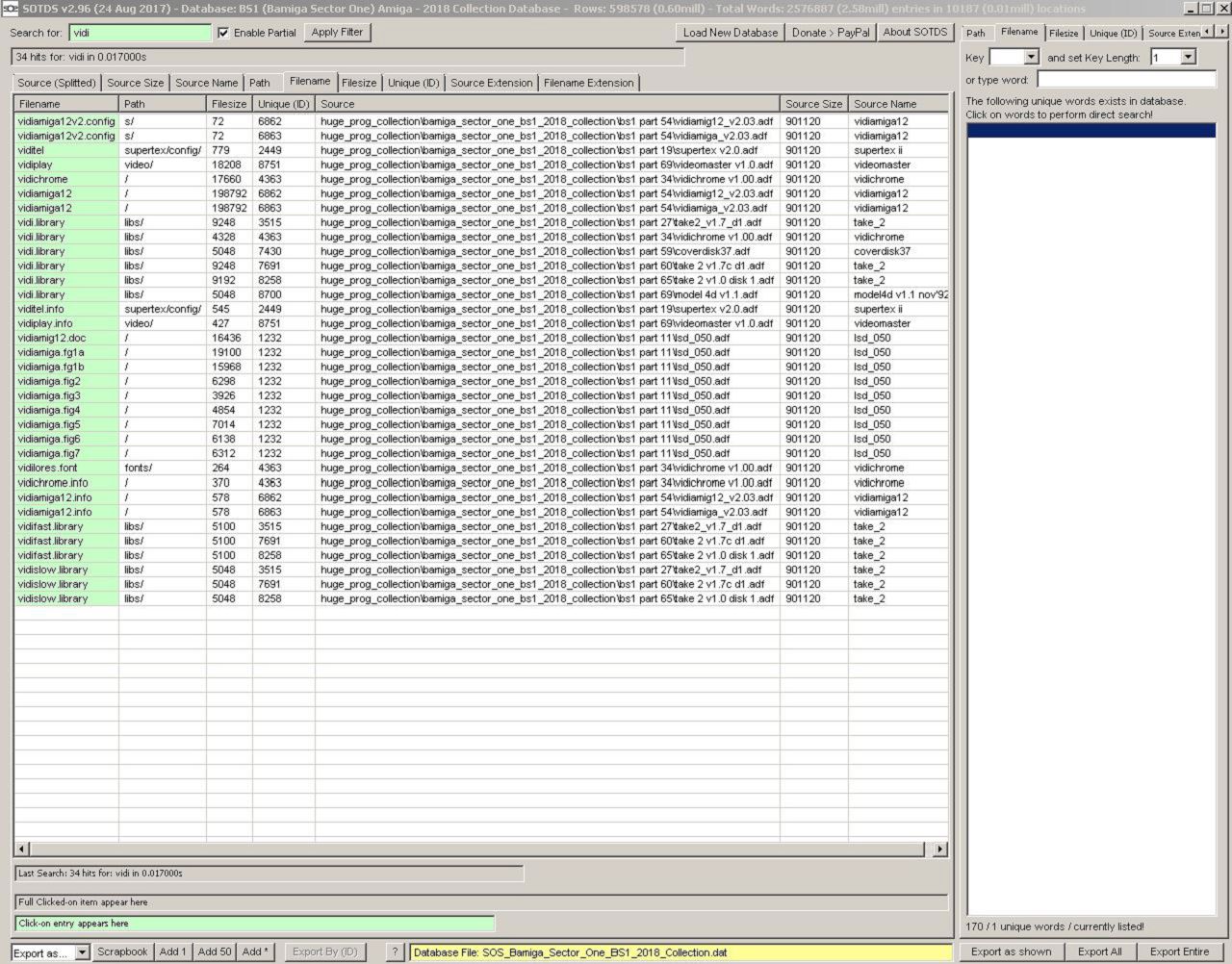Open the Donate > PayPal button
The height and width of the screenshot is (964, 1232).
coord(830,32)
